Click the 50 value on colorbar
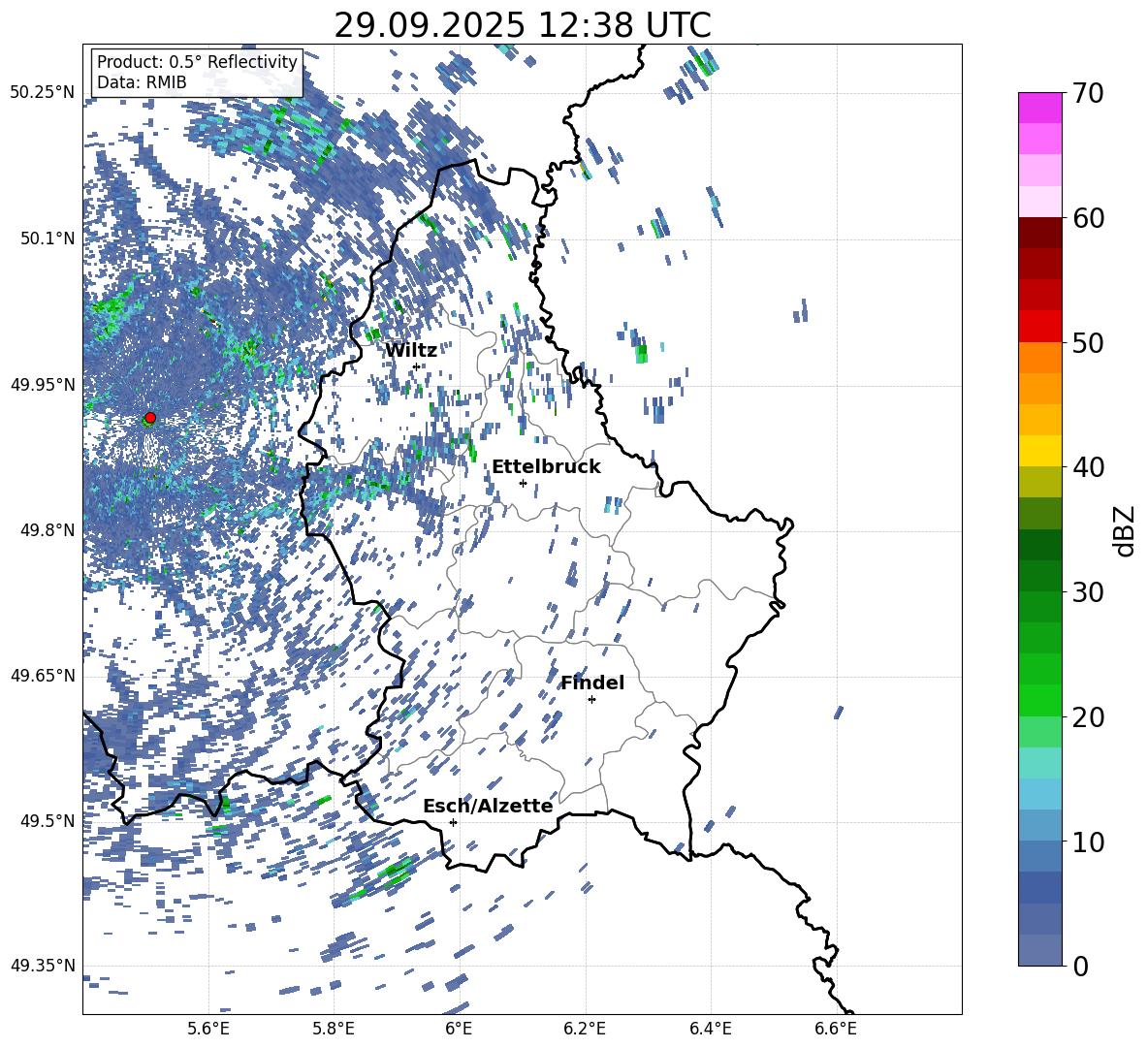This screenshot has height=1048, width=1148. [x=1087, y=343]
